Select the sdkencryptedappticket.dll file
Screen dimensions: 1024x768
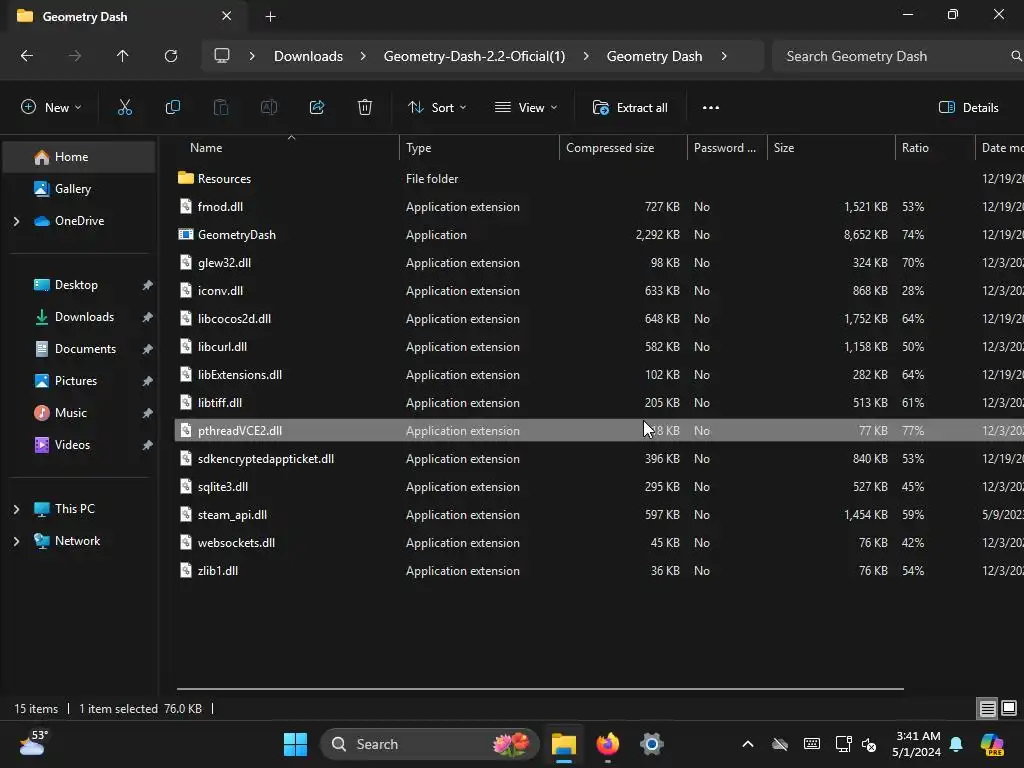coord(266,458)
